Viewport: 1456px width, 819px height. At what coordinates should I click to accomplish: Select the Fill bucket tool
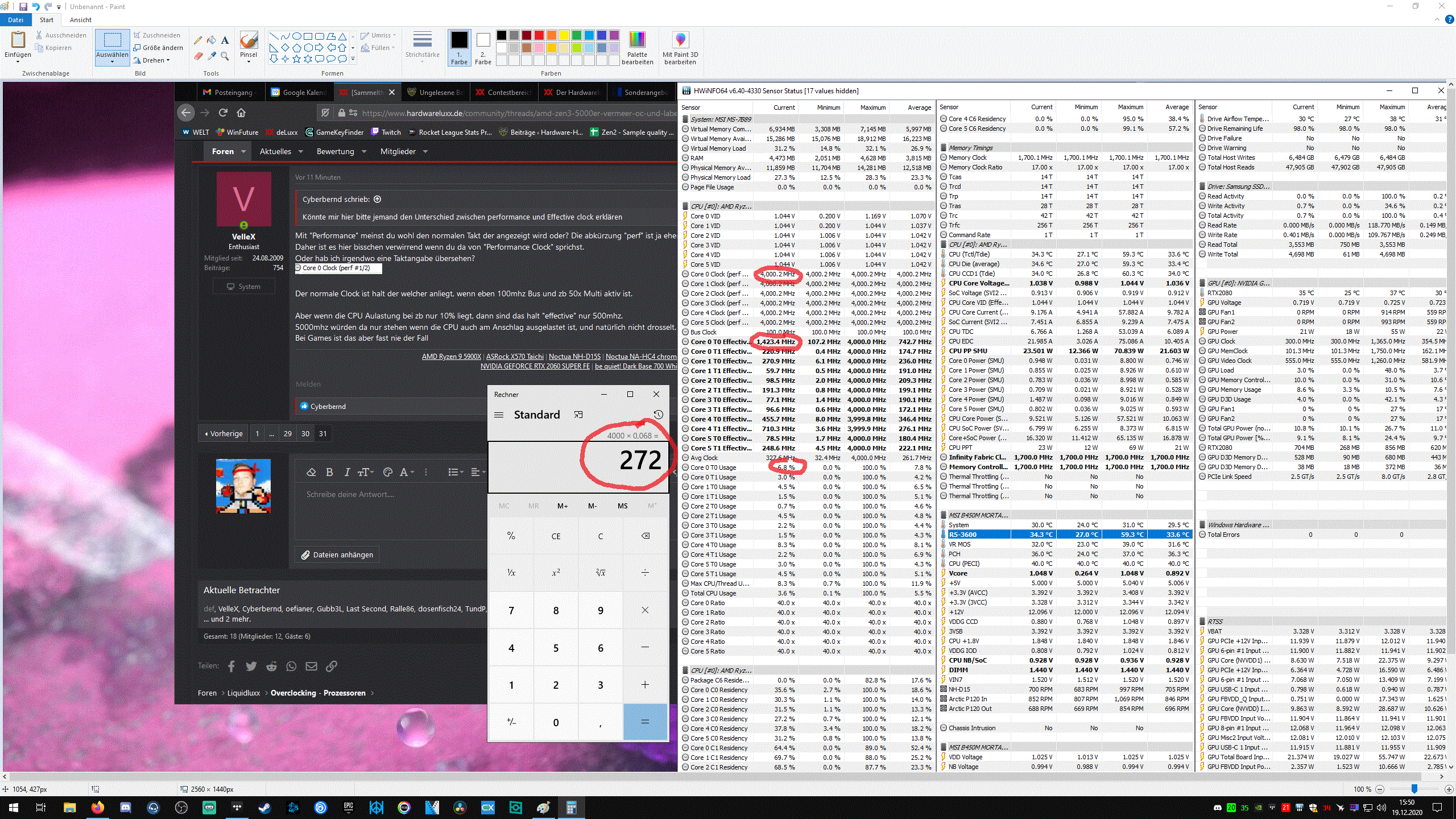click(212, 40)
